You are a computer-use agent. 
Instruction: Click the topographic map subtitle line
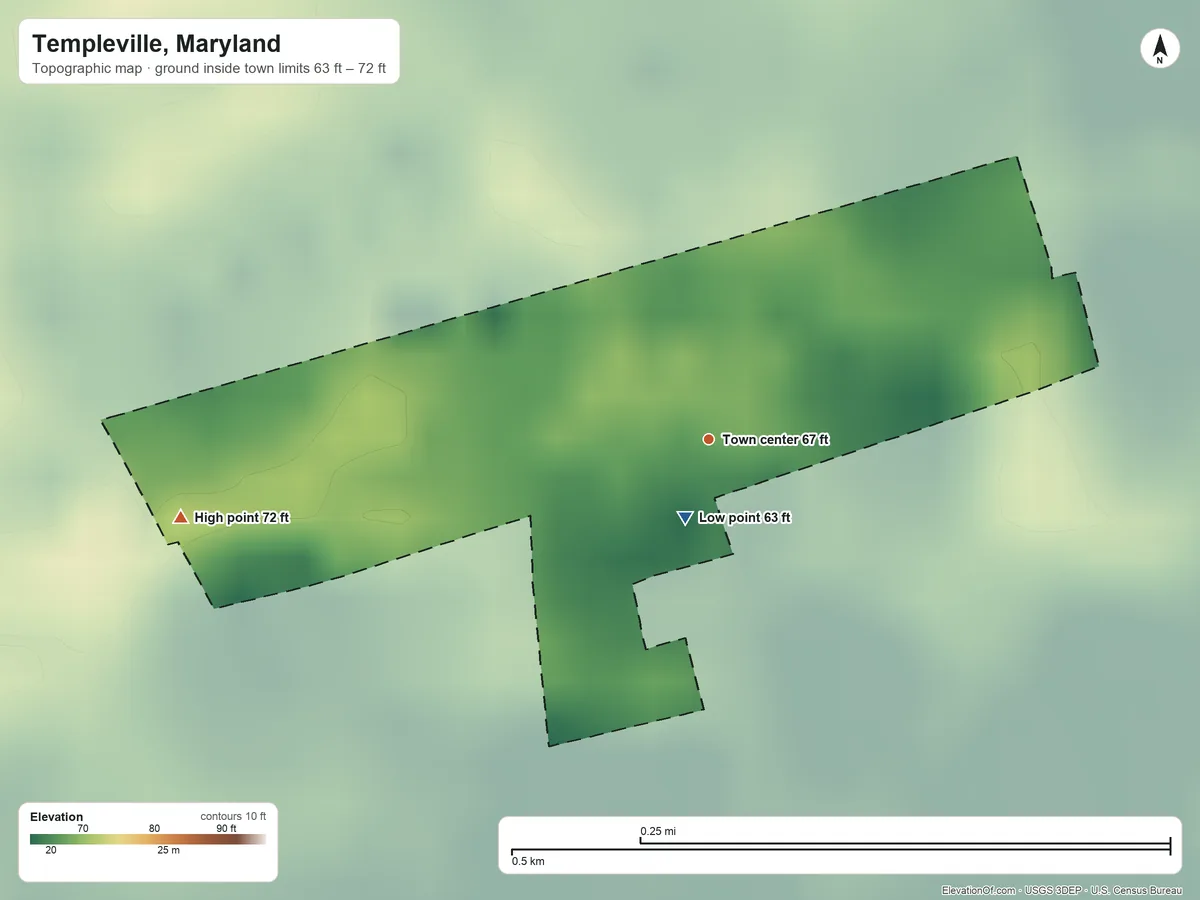209,70
